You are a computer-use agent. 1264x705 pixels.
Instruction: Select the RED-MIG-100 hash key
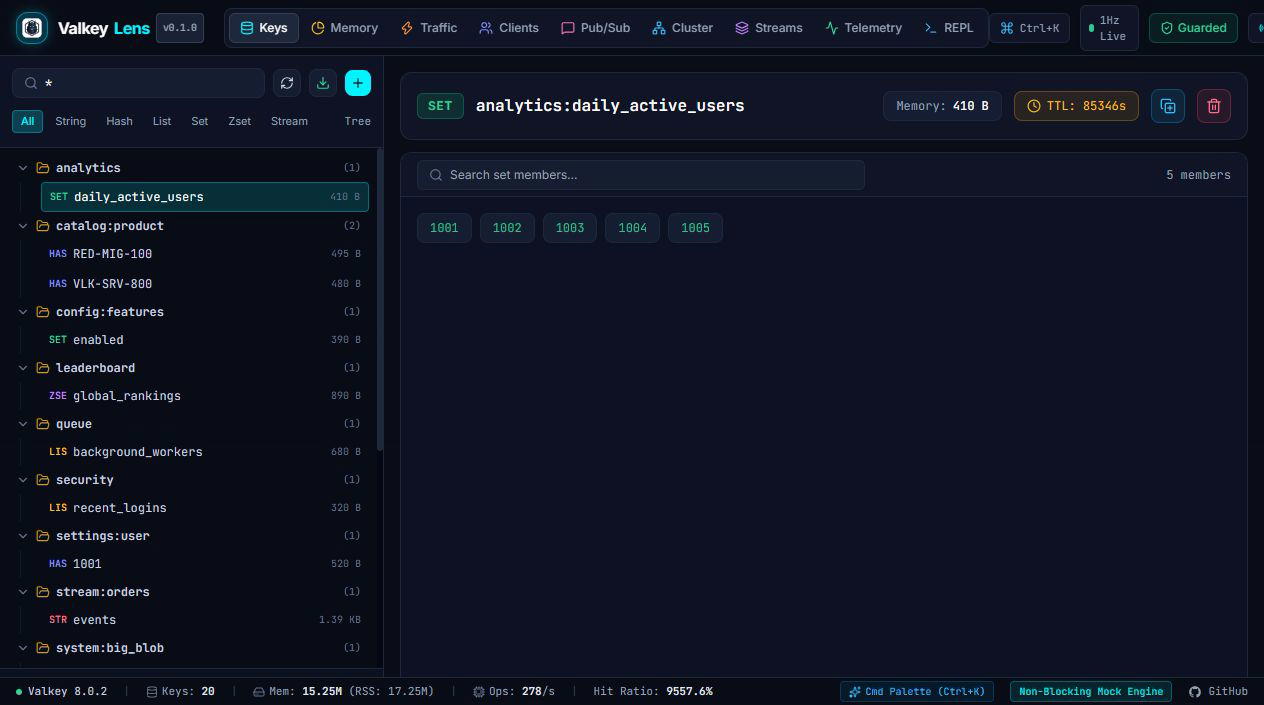pos(205,254)
